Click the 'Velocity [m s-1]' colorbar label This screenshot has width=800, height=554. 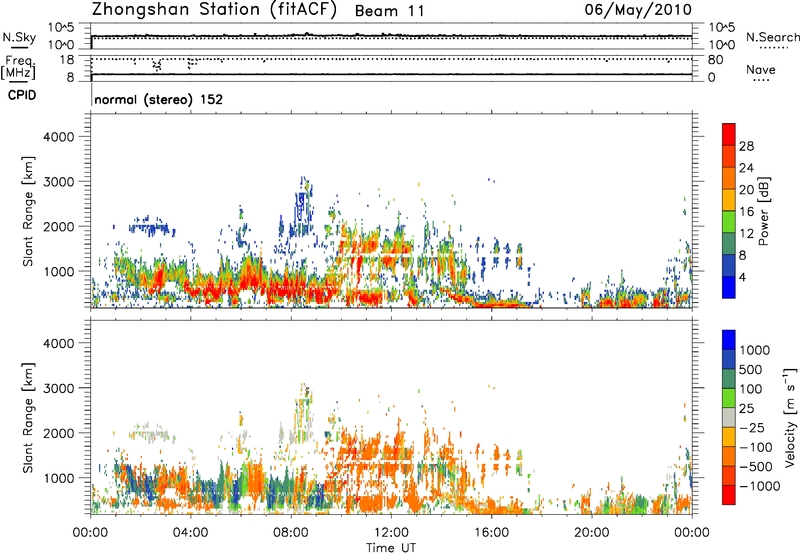tap(790, 417)
